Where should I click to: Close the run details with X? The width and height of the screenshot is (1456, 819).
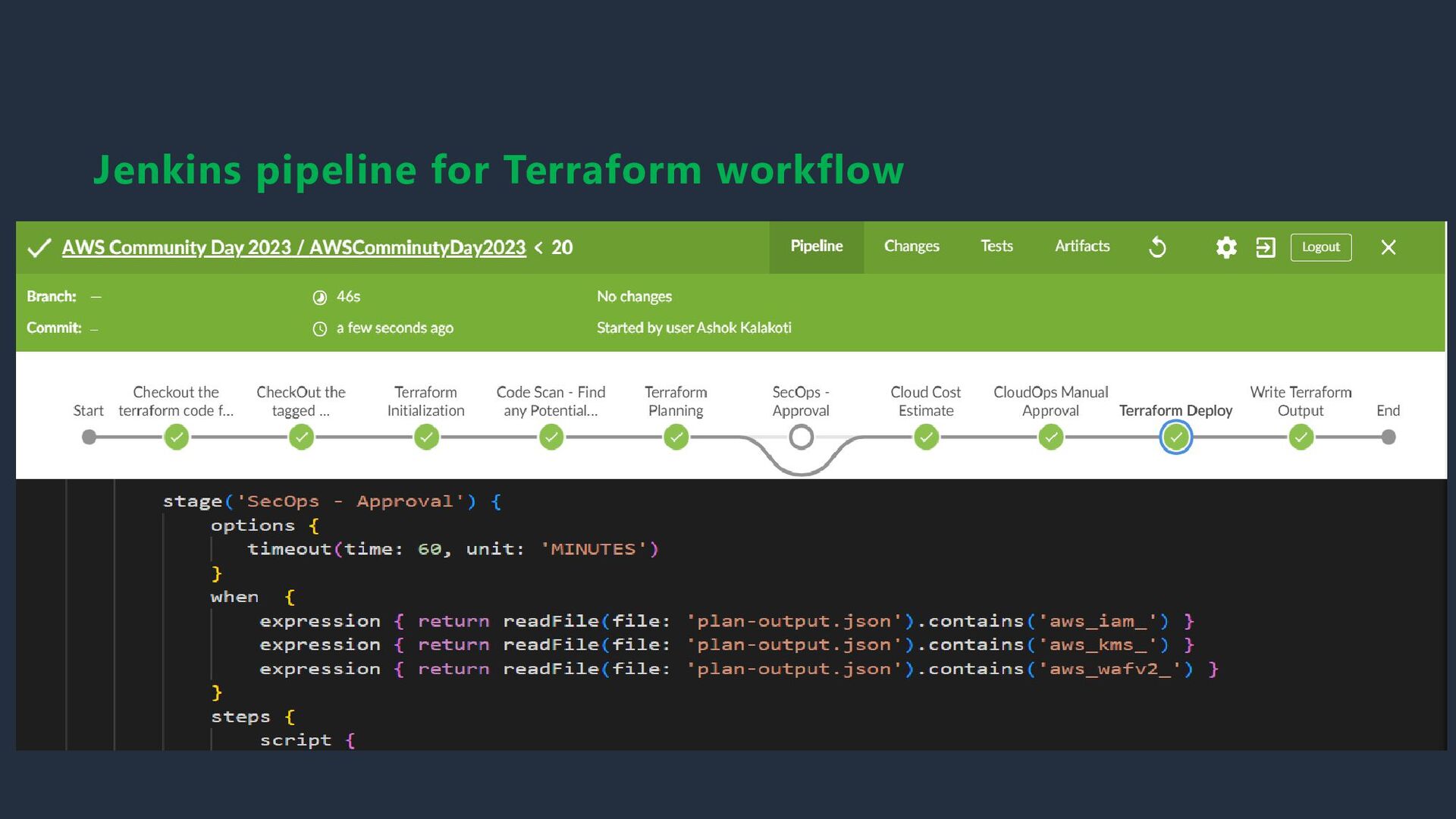pyautogui.click(x=1389, y=247)
